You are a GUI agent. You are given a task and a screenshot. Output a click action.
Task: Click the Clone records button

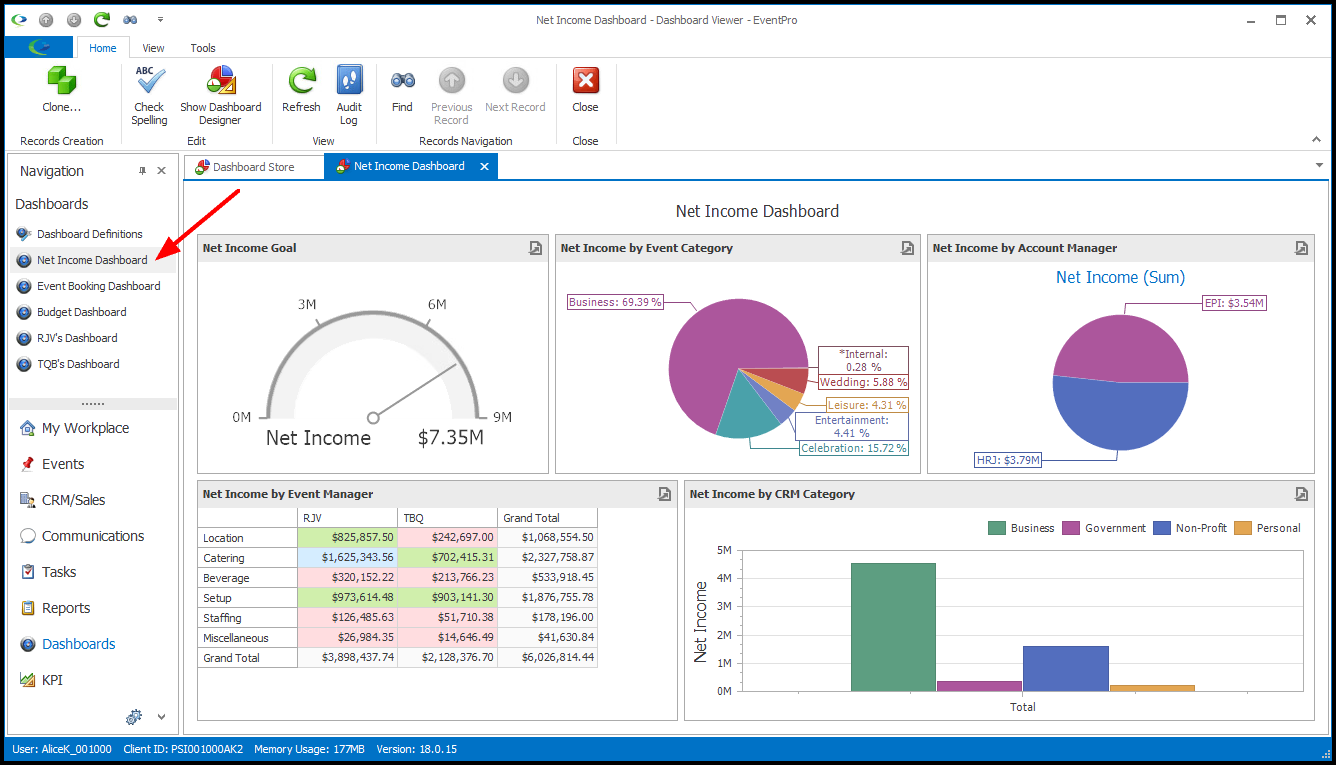coord(61,90)
